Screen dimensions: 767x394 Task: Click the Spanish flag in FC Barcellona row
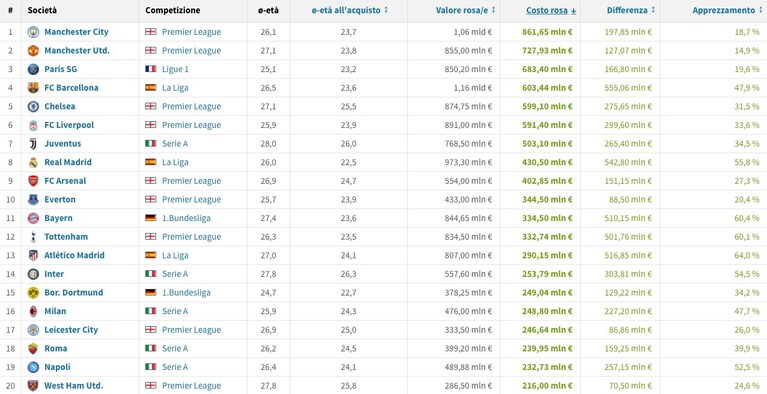tap(151, 88)
